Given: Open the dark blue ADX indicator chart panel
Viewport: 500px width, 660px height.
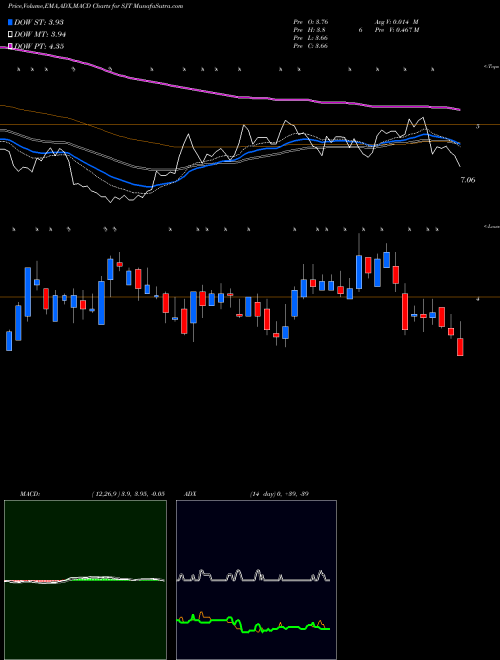Looking at the screenshot, I should tap(256, 580).
